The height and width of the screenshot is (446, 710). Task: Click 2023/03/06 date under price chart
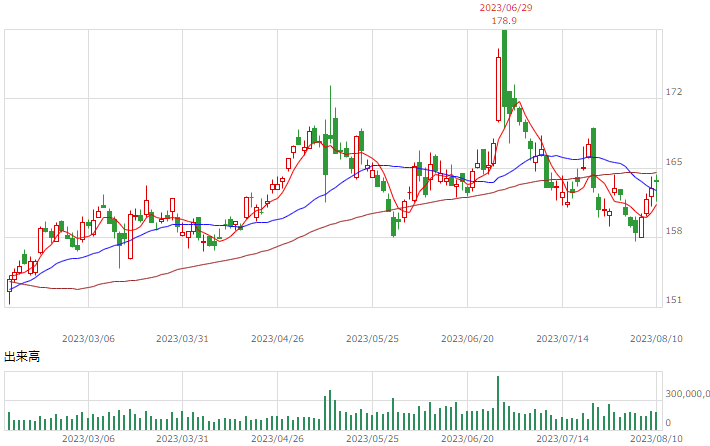[88, 339]
